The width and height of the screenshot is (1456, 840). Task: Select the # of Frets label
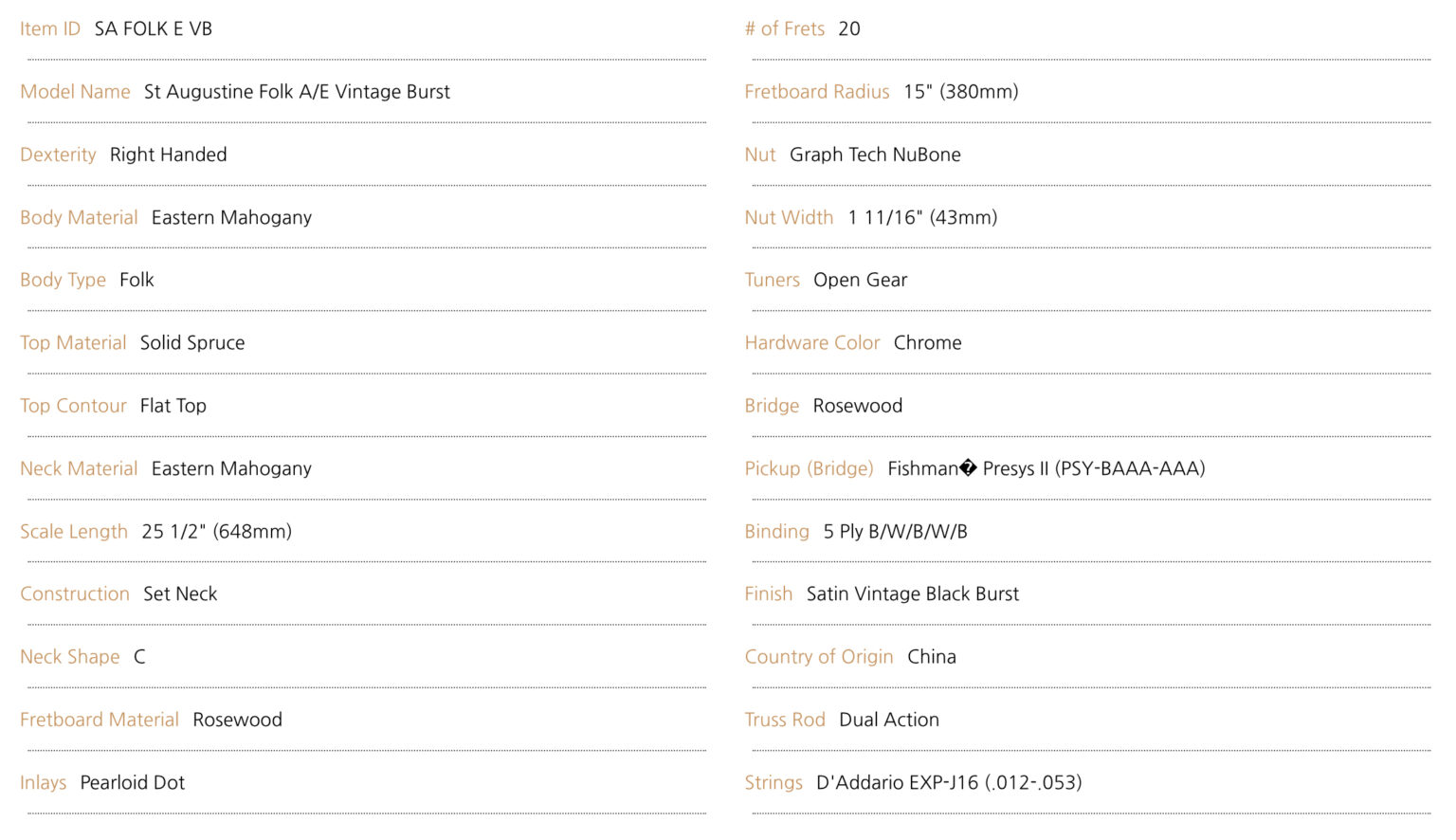pos(784,28)
